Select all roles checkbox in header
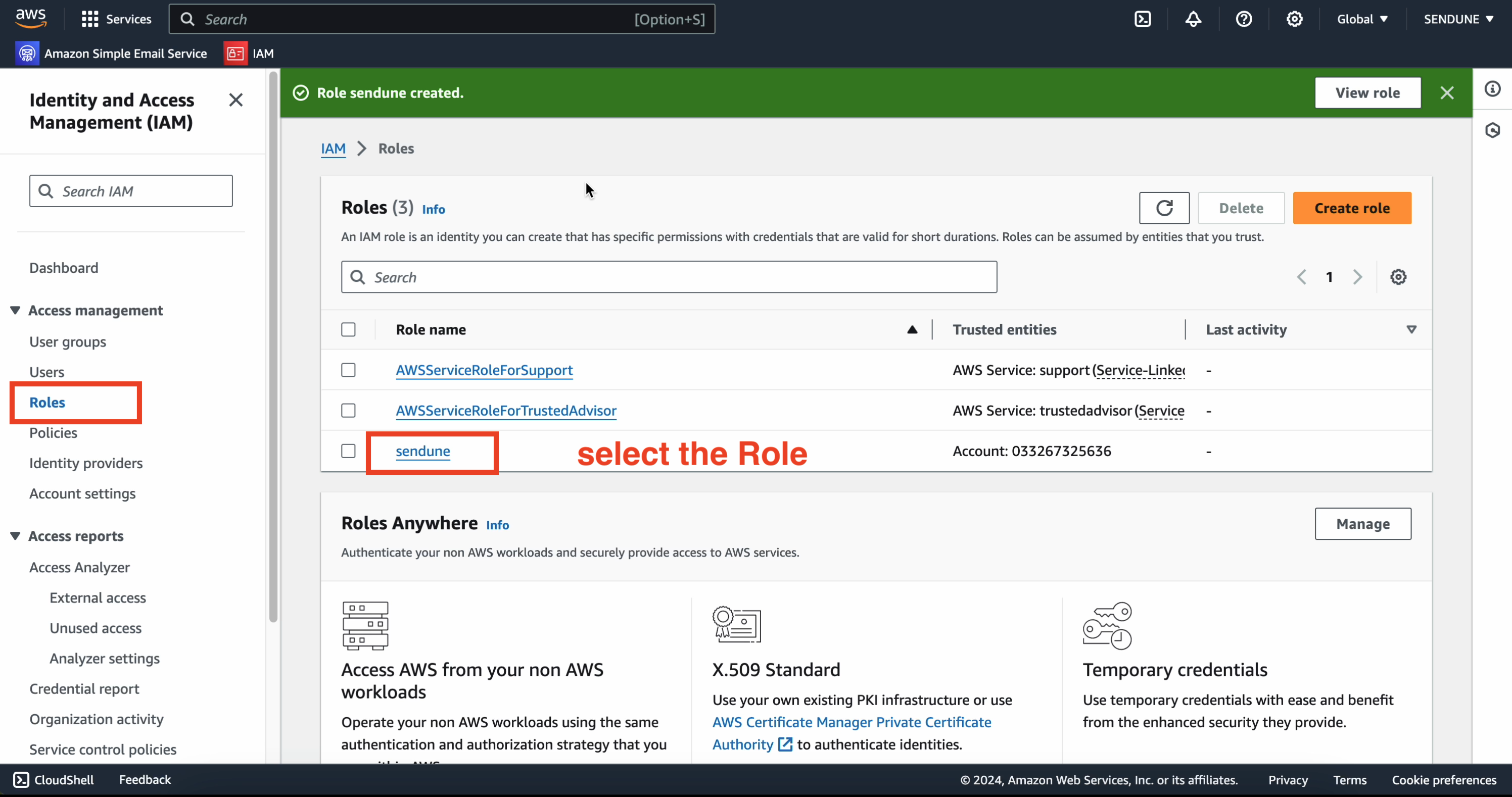 pyautogui.click(x=348, y=330)
